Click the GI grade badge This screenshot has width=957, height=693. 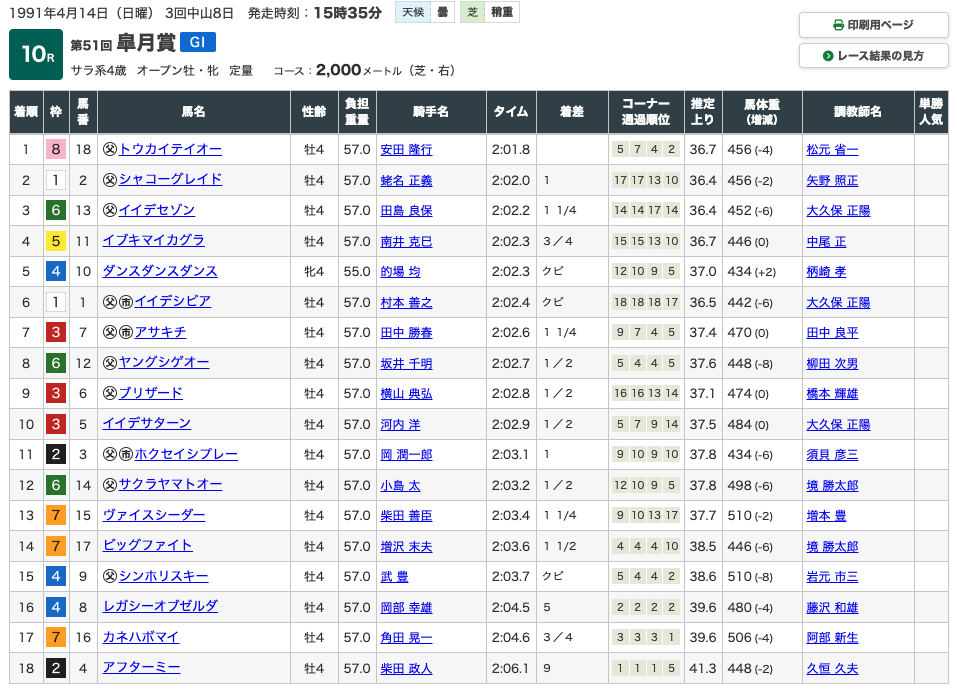[198, 42]
